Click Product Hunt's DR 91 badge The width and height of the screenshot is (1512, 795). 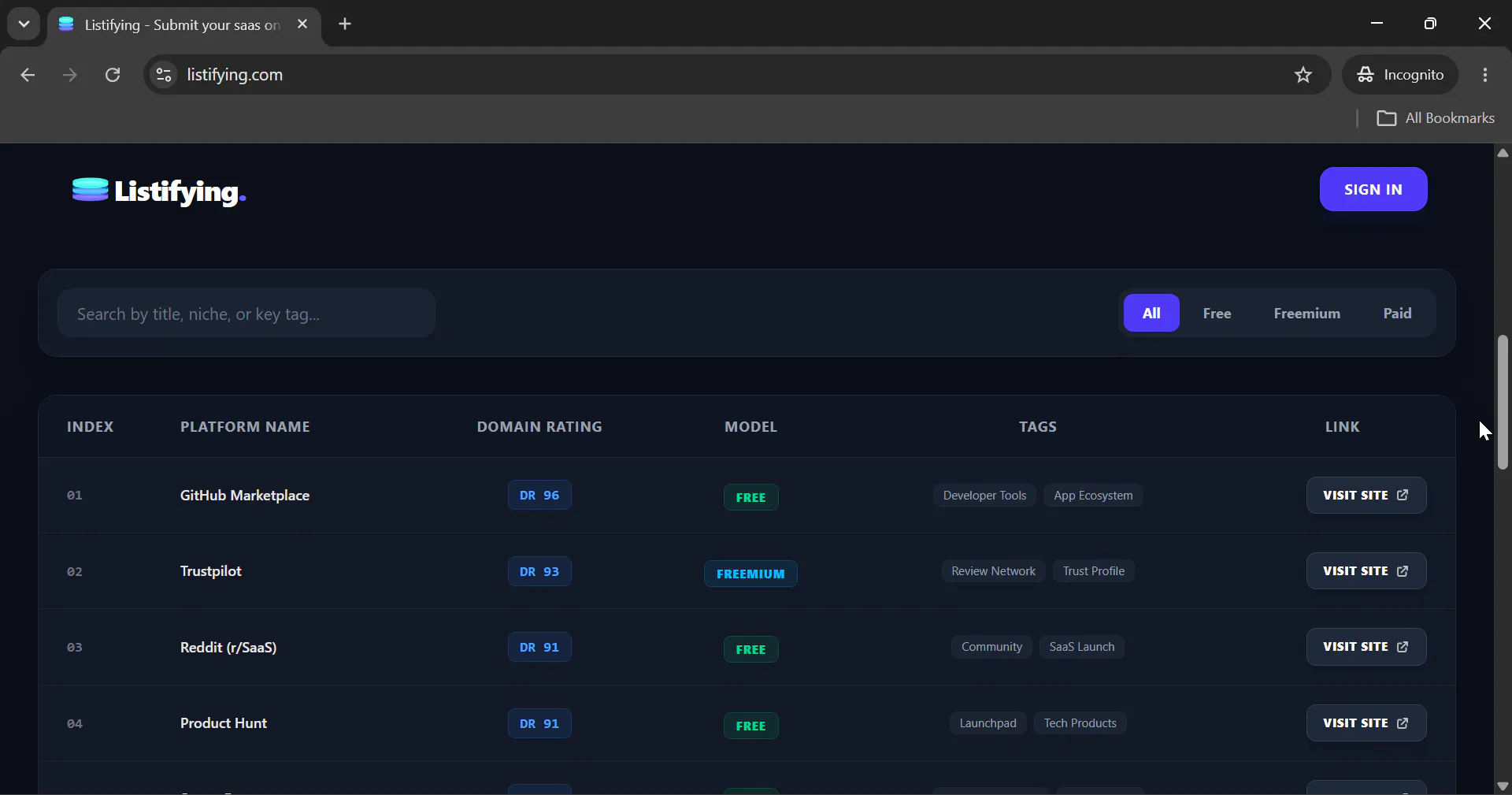coord(539,724)
